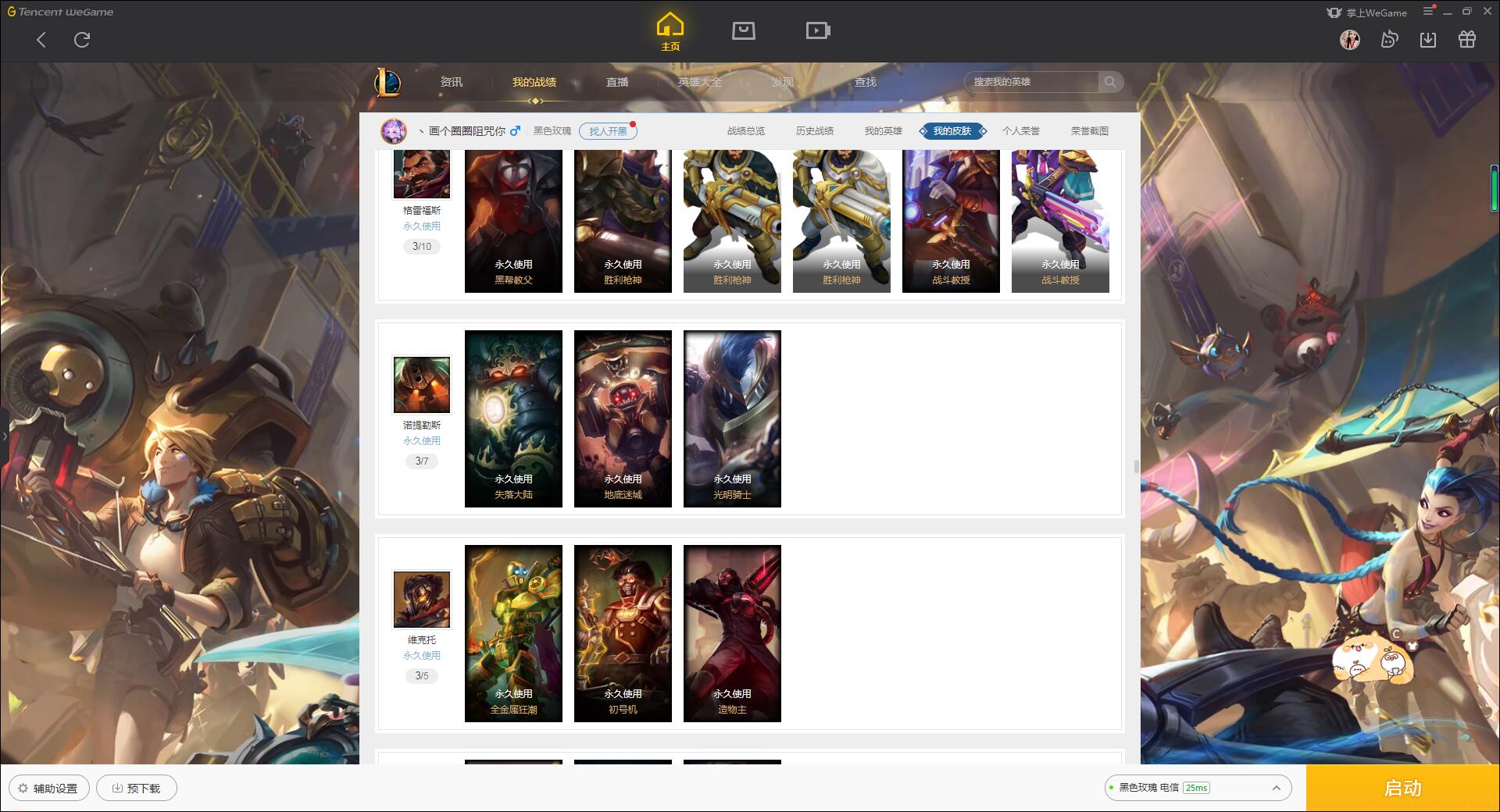This screenshot has height=812, width=1500.
Task: Switch to 战绩总览 sub-tab
Action: (x=746, y=131)
